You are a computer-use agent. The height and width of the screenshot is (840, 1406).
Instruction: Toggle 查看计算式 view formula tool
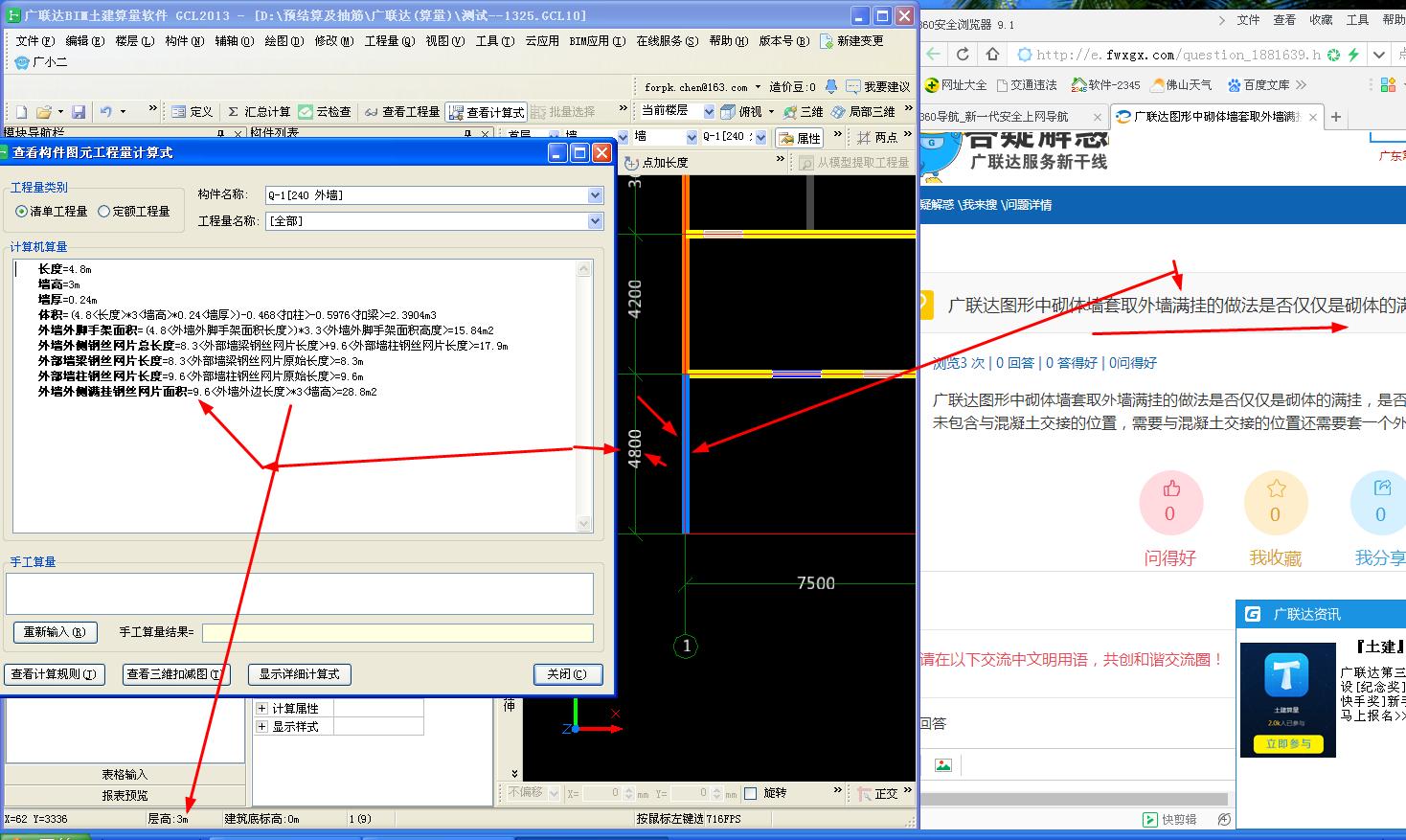[x=487, y=112]
